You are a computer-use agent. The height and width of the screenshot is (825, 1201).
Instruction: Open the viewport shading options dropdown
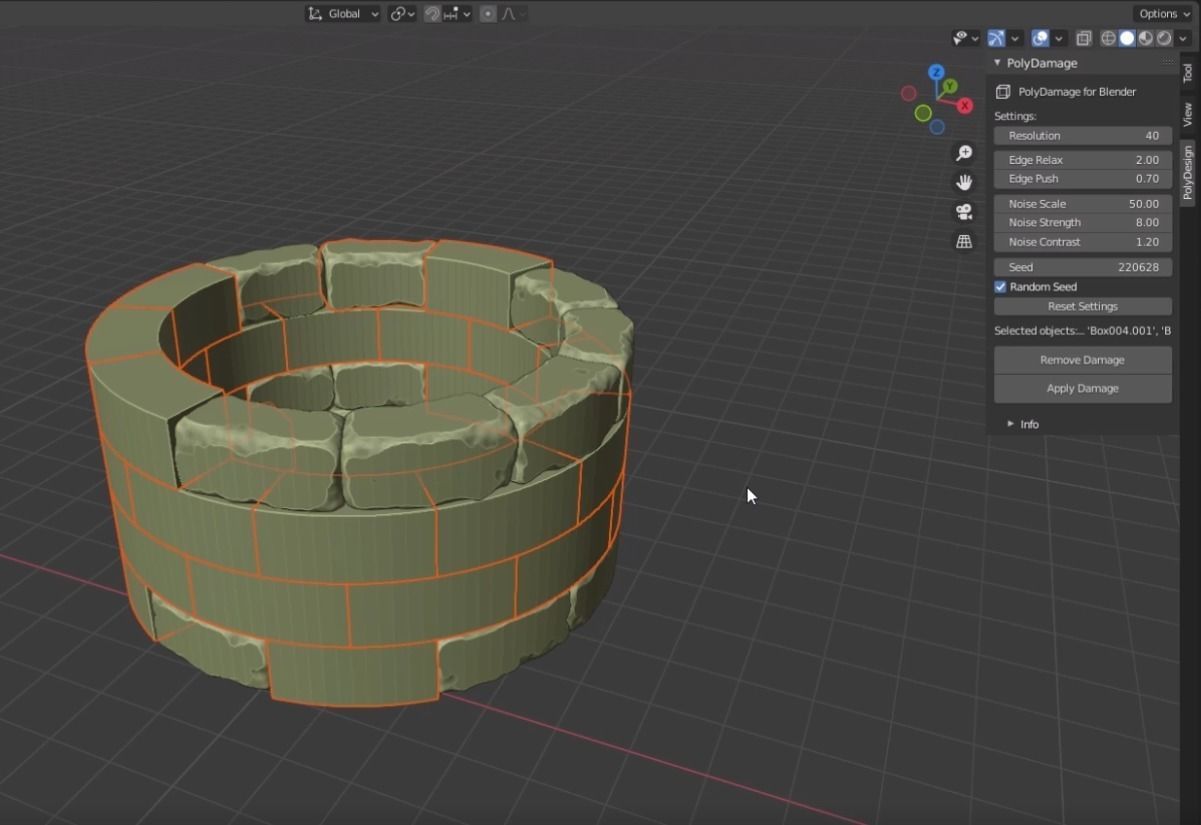point(1184,38)
